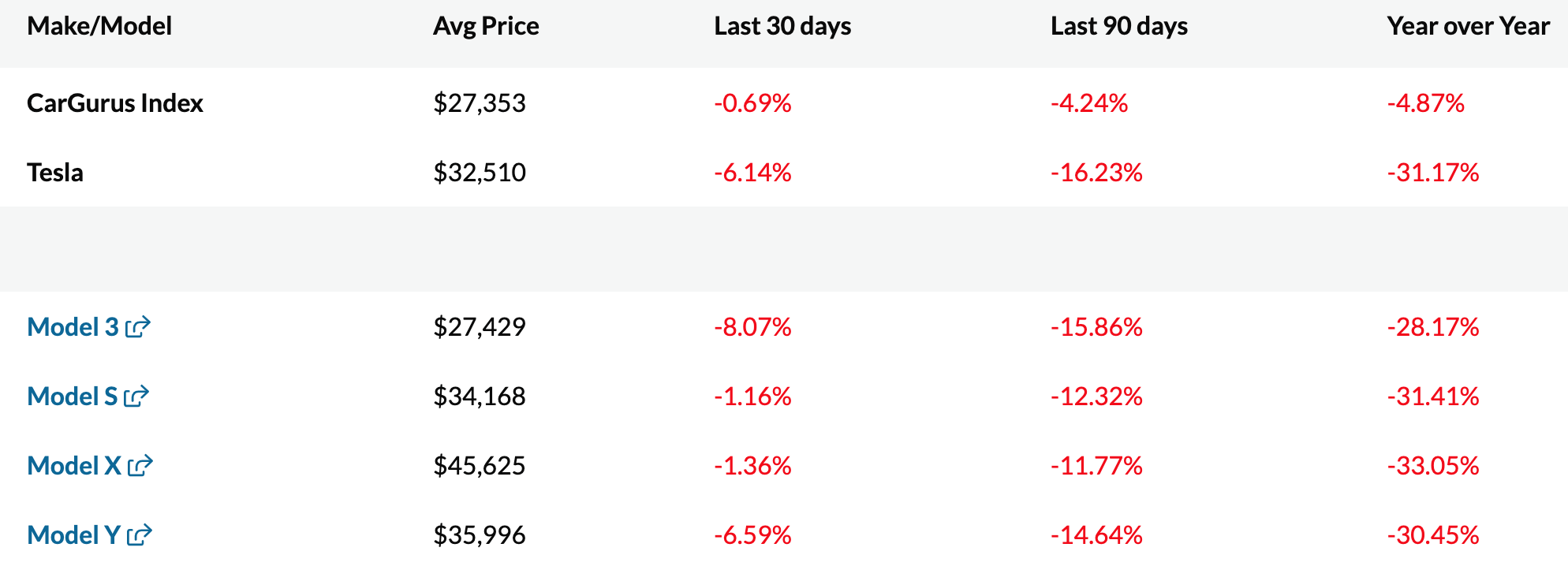
Task: Click the external link icon beside Model S
Action: (136, 396)
